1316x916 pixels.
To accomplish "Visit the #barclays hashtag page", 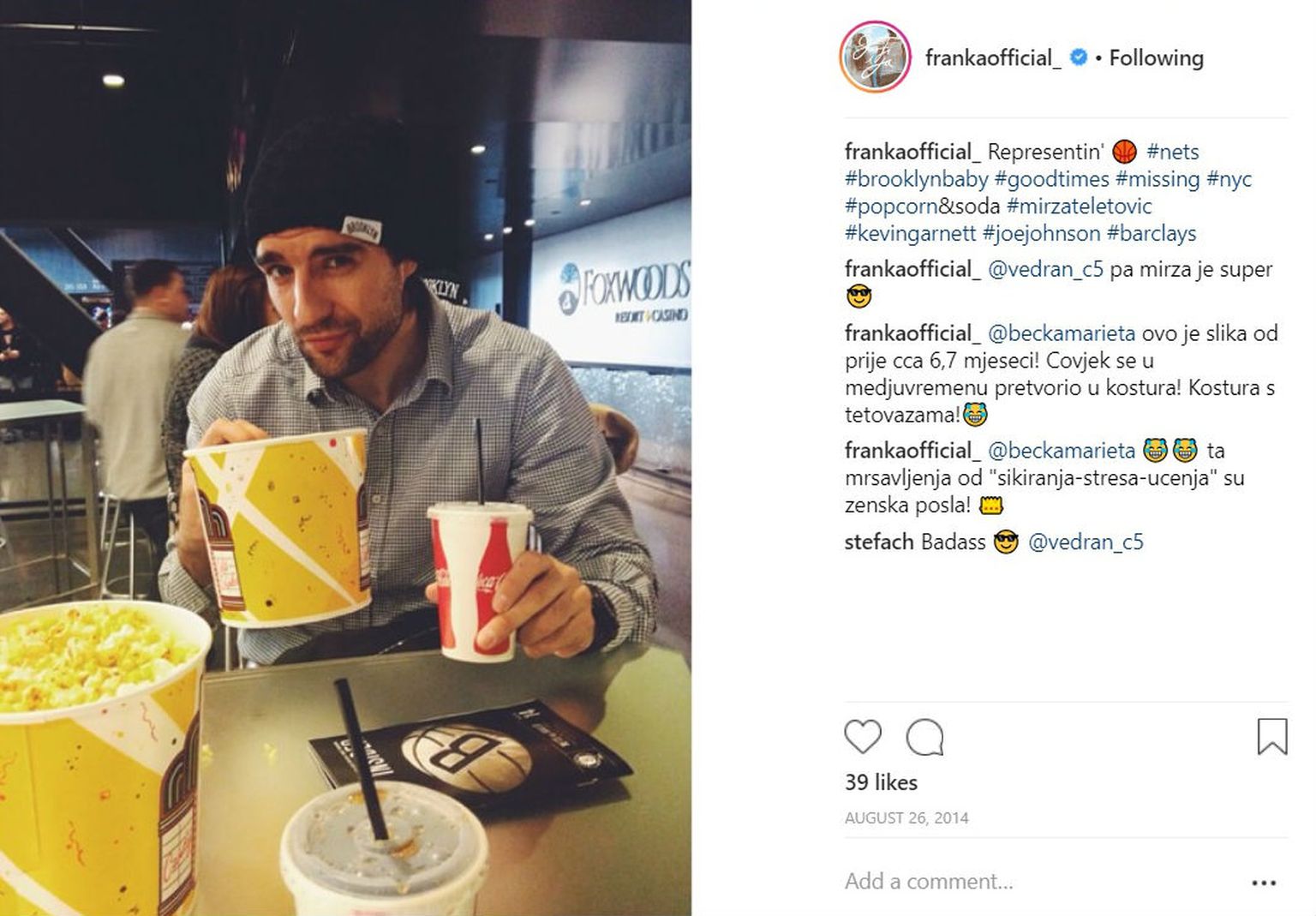I will pos(1151,233).
